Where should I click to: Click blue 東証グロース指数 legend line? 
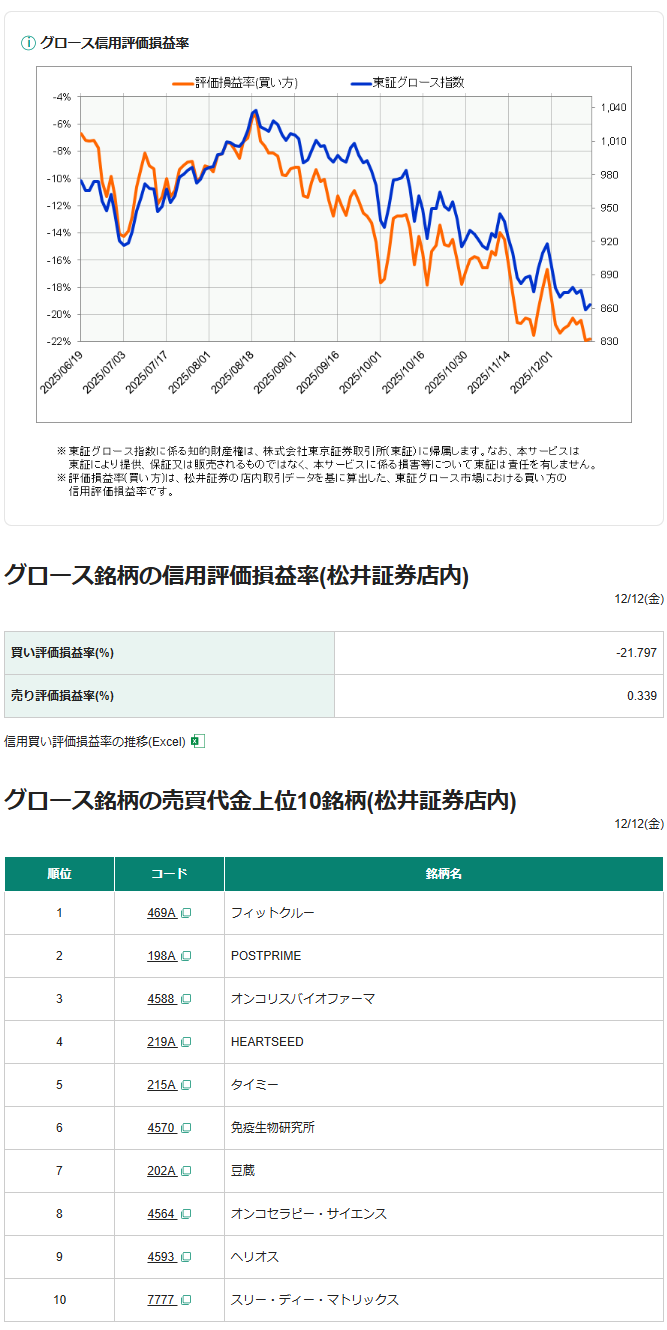click(x=360, y=83)
